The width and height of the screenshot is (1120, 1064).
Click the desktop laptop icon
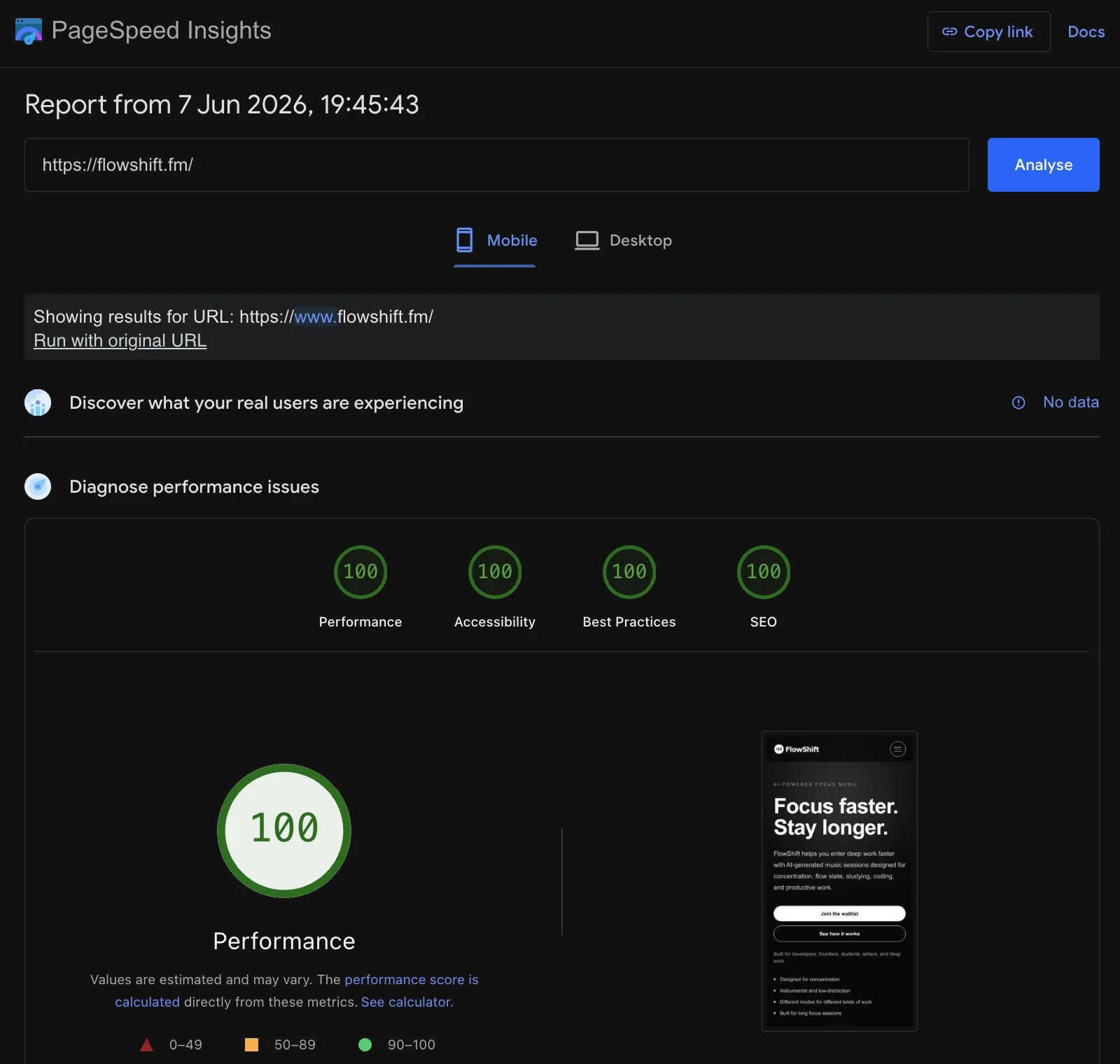pos(587,240)
